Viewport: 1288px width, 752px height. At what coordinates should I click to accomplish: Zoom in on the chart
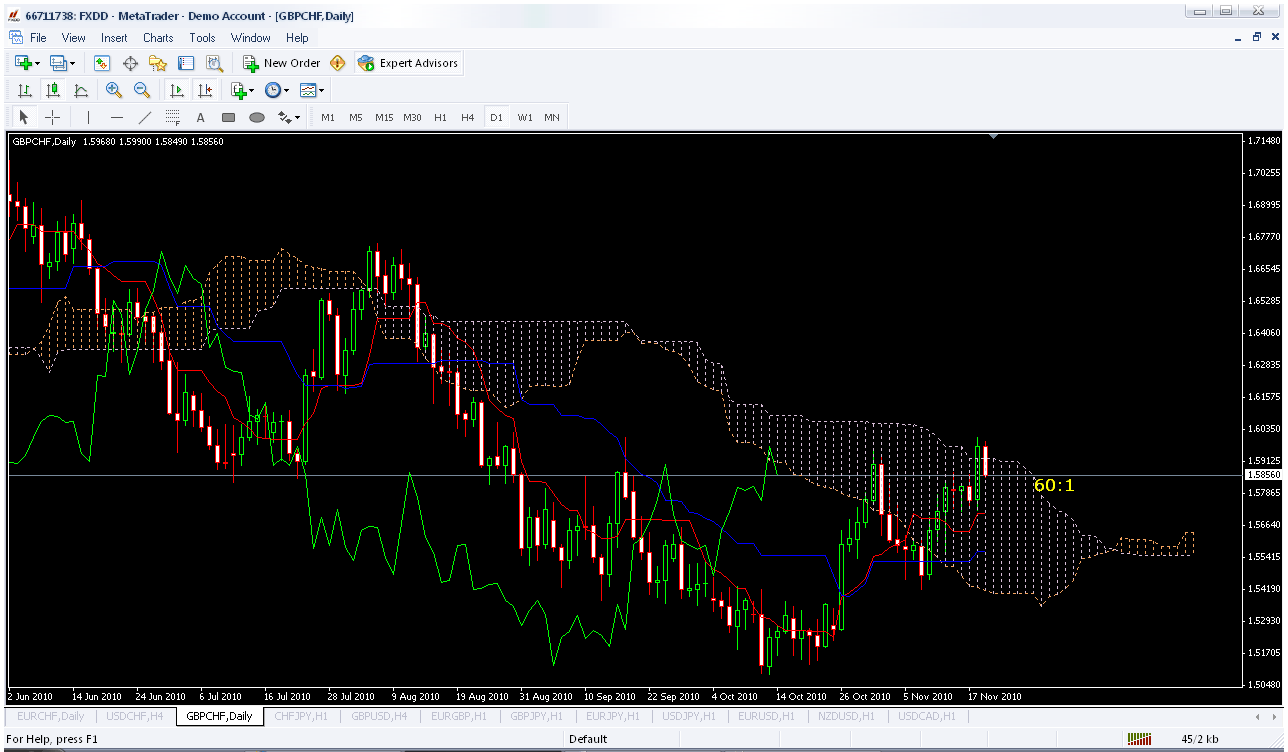coord(114,90)
